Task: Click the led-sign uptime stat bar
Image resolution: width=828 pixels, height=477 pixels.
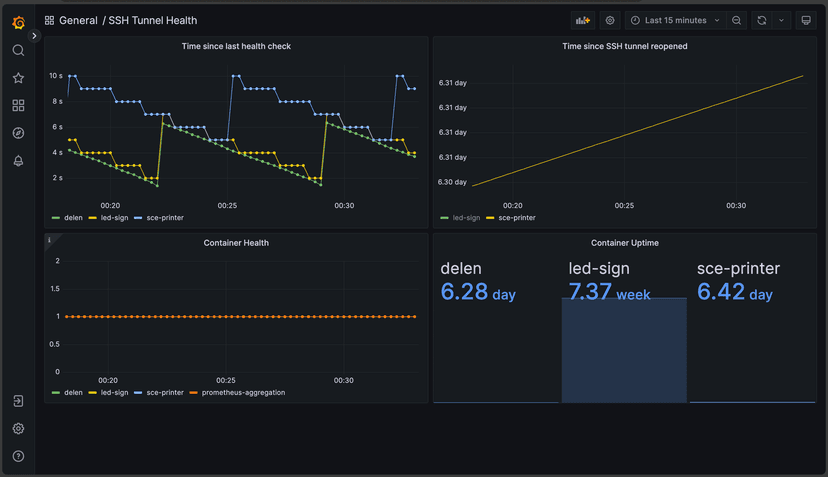Action: click(x=624, y=350)
